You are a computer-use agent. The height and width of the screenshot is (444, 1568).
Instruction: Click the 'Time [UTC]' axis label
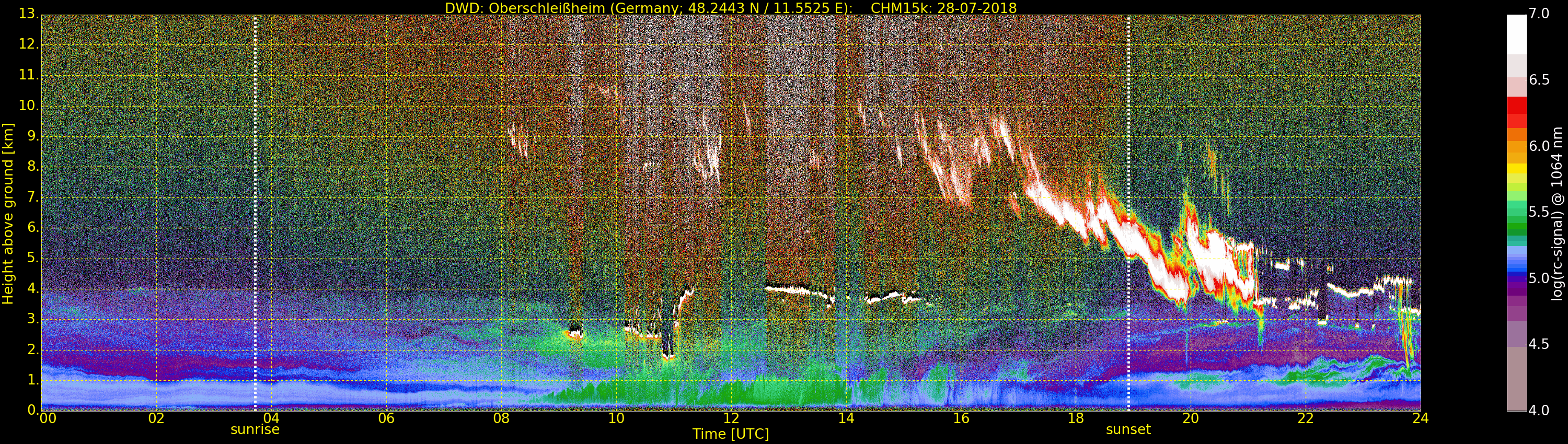(x=731, y=434)
